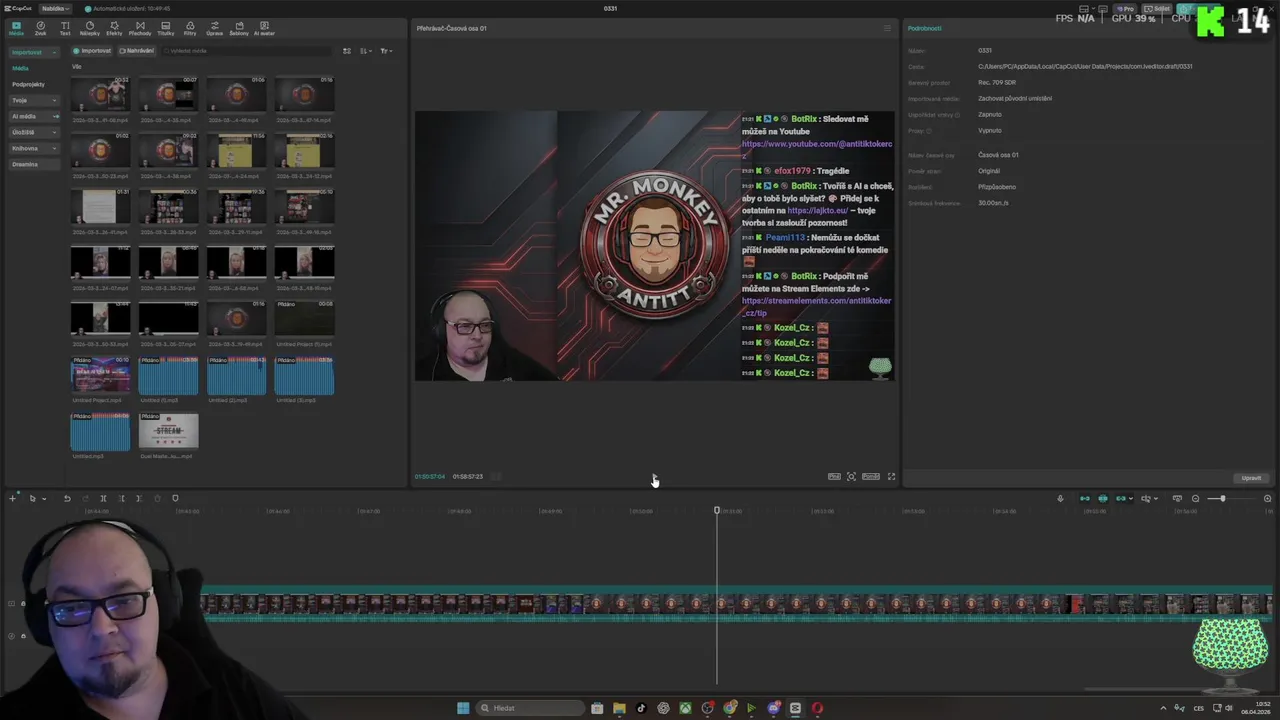Viewport: 1280px width, 720px height.
Task: Expand the Úložiště sidebar section
Action: tap(35, 132)
